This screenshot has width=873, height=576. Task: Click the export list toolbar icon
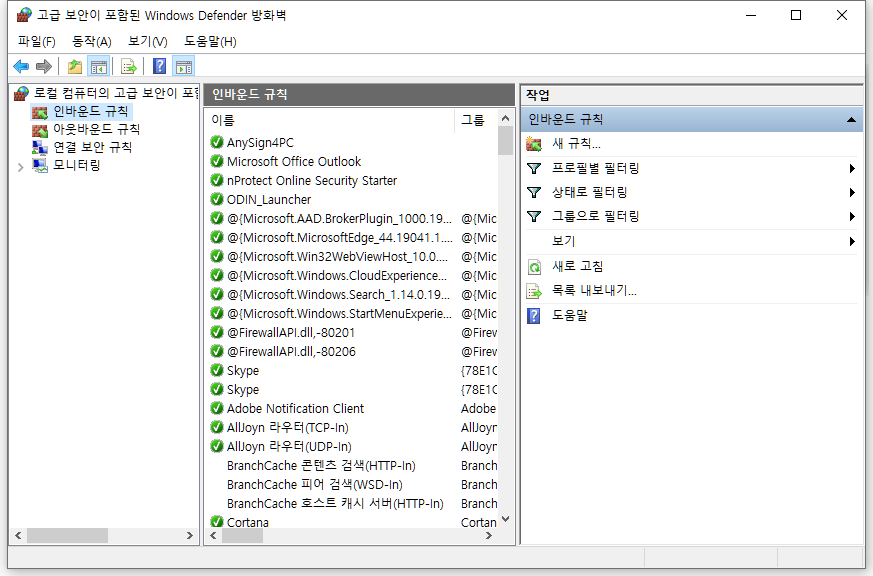point(129,67)
